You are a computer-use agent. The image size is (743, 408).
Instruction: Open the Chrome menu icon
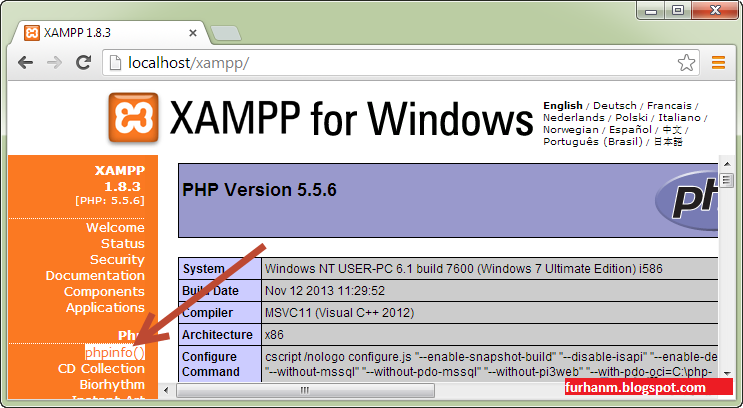718,63
